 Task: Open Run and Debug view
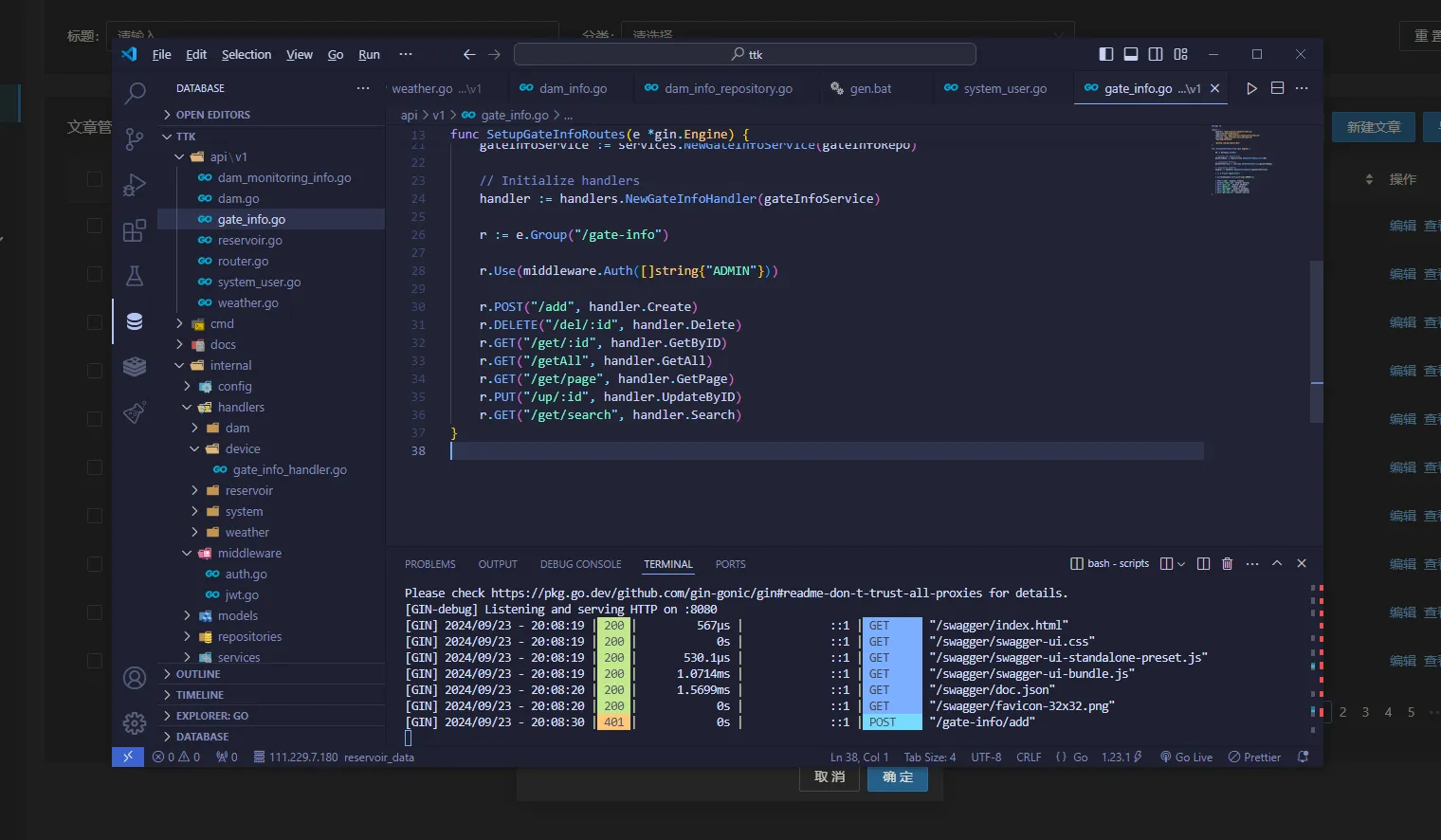[135, 185]
